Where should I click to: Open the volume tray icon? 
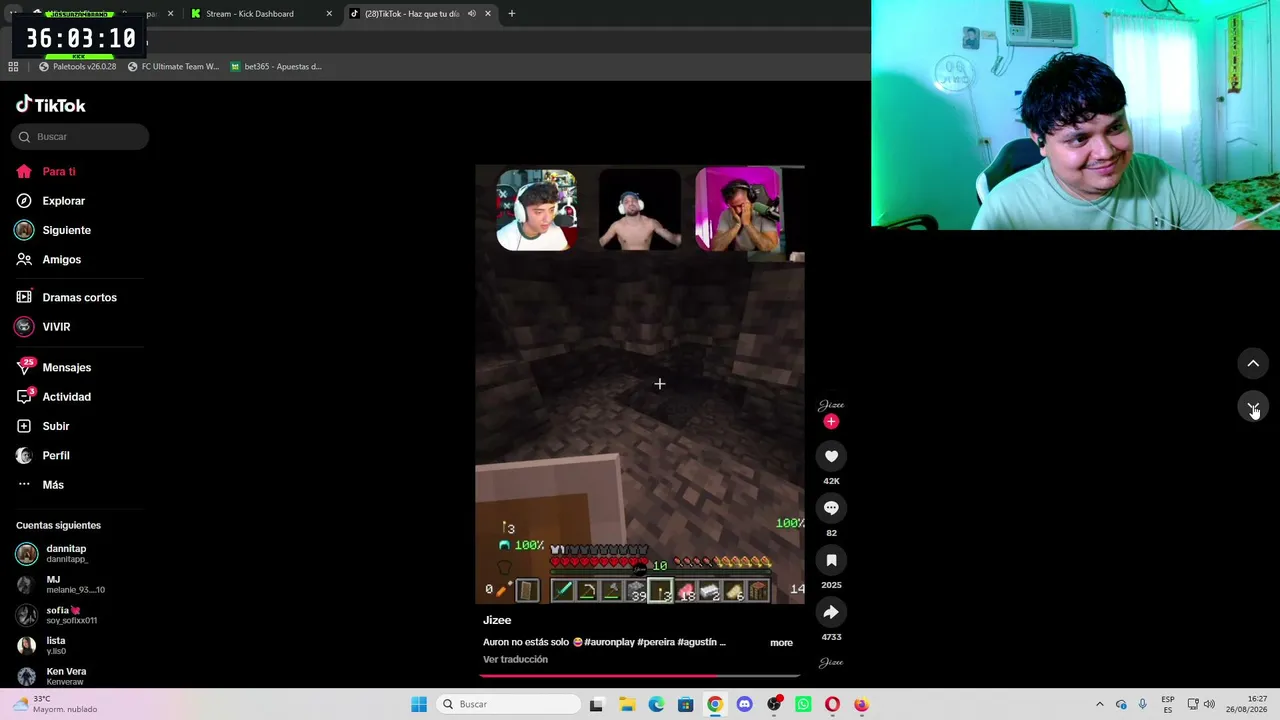pos(1209,705)
